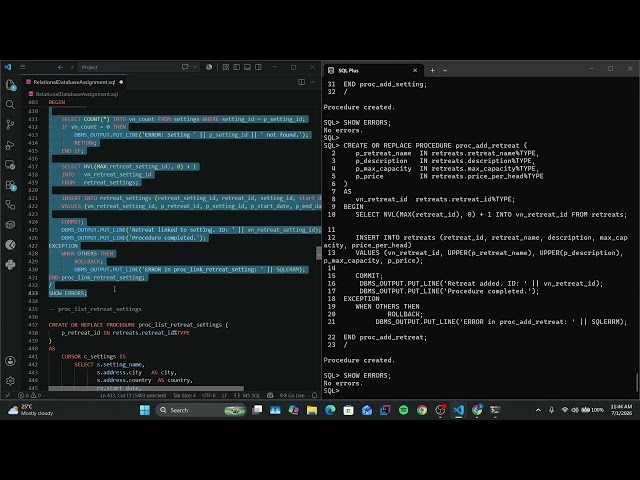Image resolution: width=640 pixels, height=480 pixels.
Task: Split the editor to the right
Action: point(301,82)
